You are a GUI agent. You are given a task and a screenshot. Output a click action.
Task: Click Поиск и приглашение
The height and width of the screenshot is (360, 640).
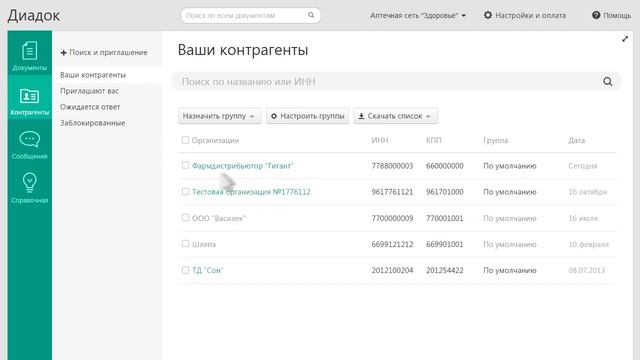point(104,52)
